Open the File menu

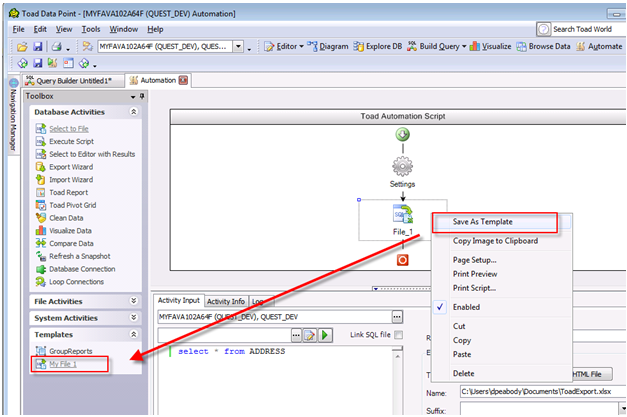point(18,29)
